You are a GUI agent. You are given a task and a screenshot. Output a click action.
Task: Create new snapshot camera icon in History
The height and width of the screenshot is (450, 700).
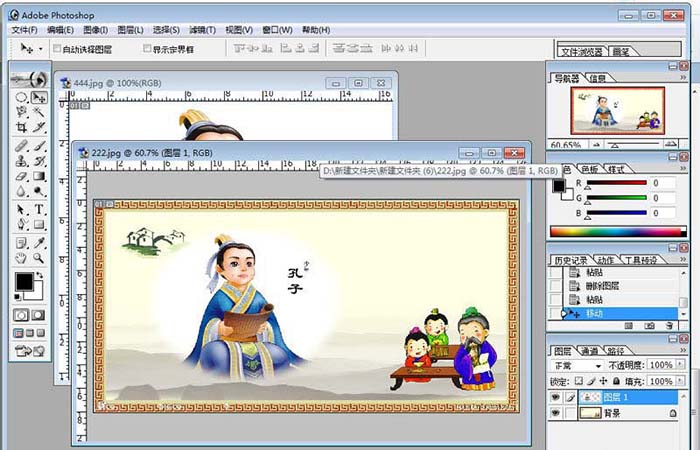[x=649, y=326]
